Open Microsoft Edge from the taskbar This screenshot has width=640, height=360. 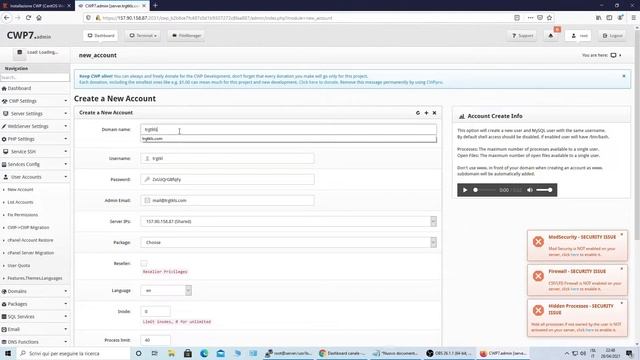(x=204, y=353)
